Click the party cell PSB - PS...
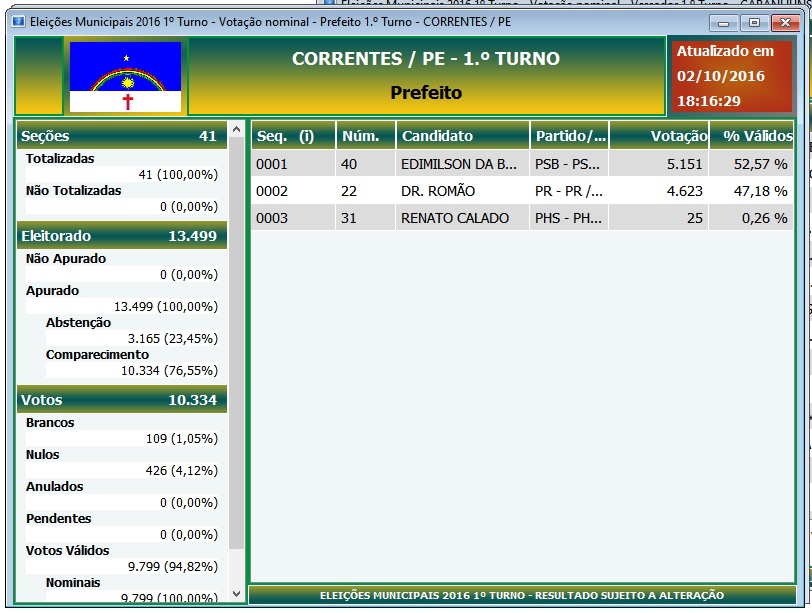The image size is (812, 613). 569,164
